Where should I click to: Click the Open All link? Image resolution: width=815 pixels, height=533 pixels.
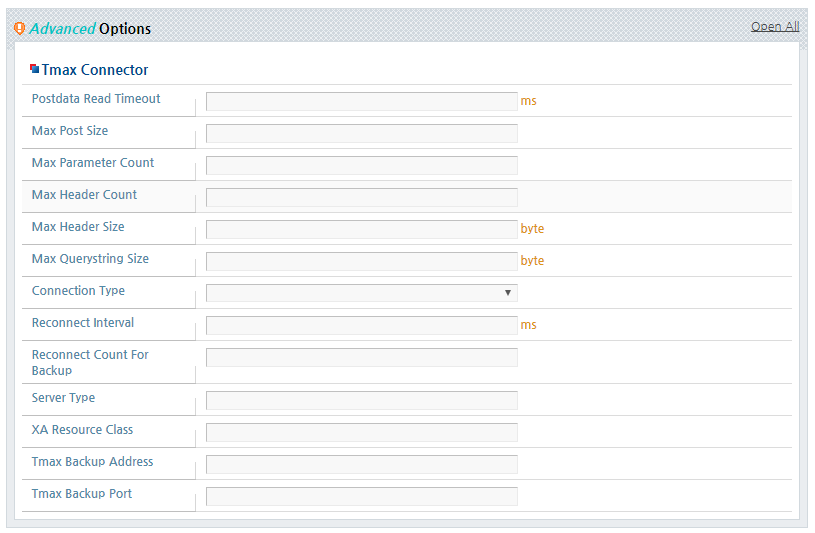pyautogui.click(x=774, y=27)
